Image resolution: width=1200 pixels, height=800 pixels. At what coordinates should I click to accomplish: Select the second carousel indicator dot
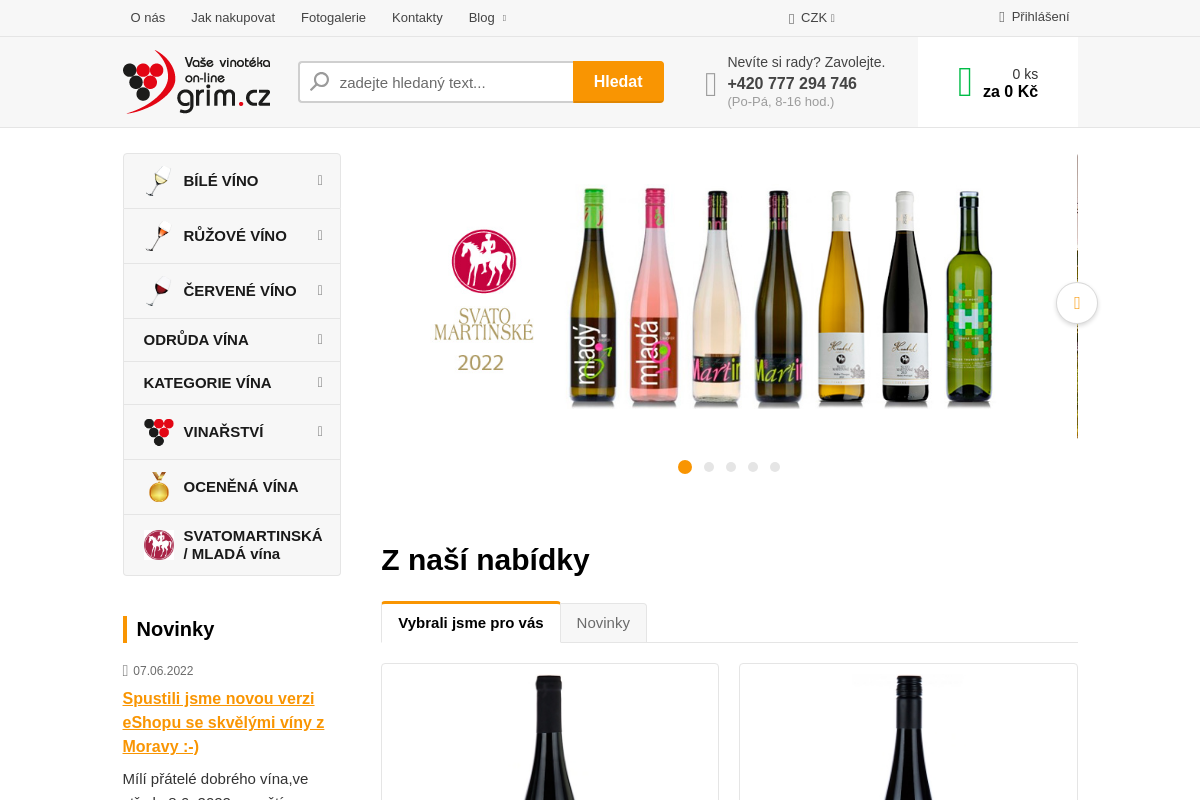(708, 466)
